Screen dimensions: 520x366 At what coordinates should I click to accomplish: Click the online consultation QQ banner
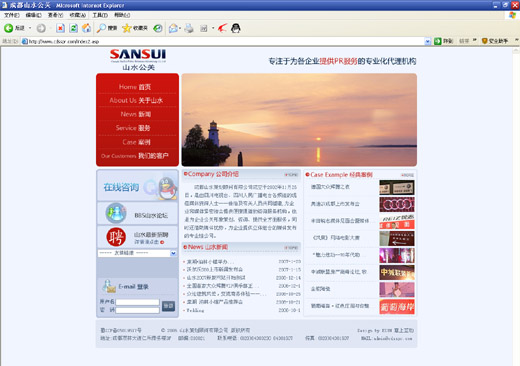pyautogui.click(x=137, y=186)
